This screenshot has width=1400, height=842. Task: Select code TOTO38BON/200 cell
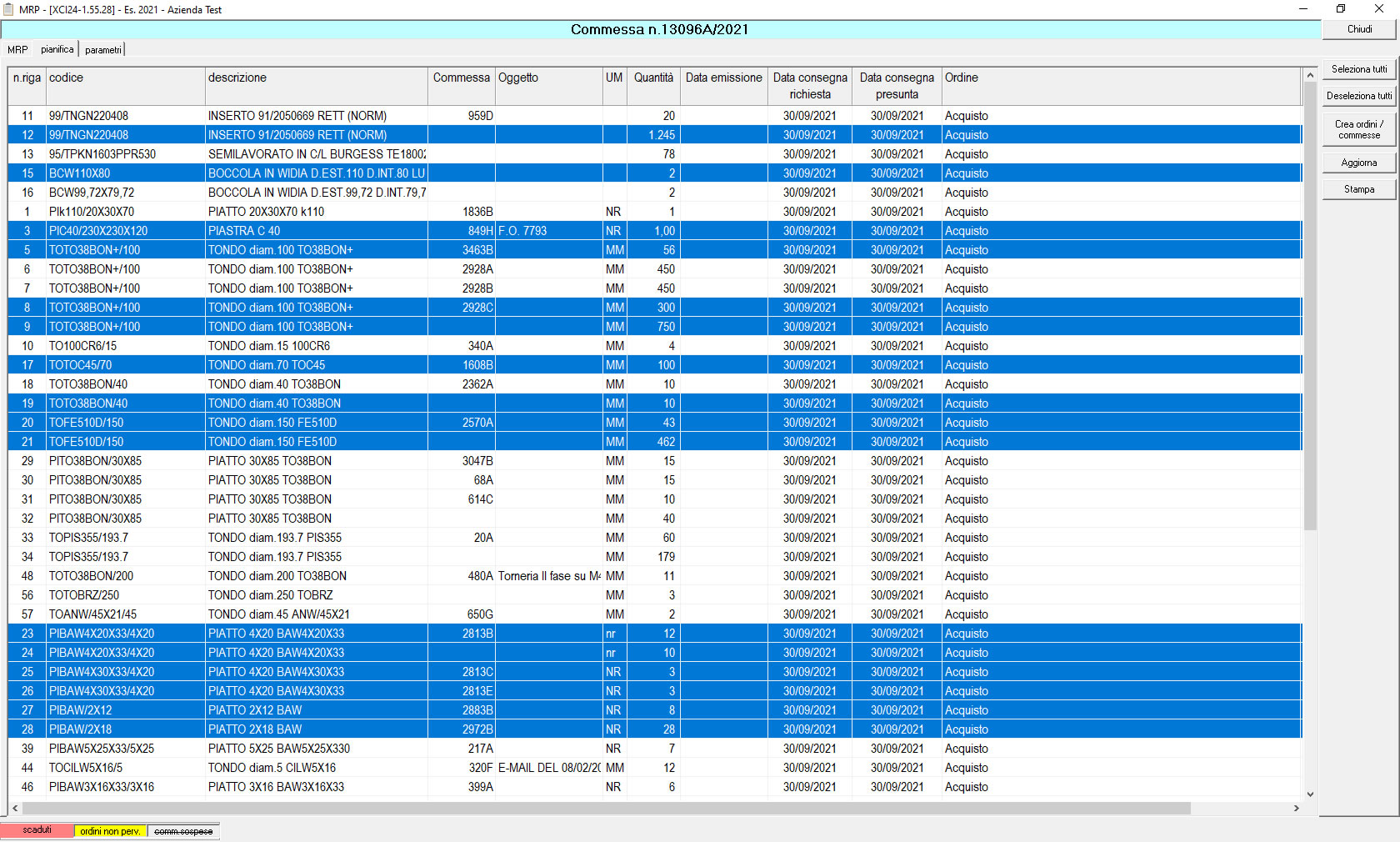[125, 576]
